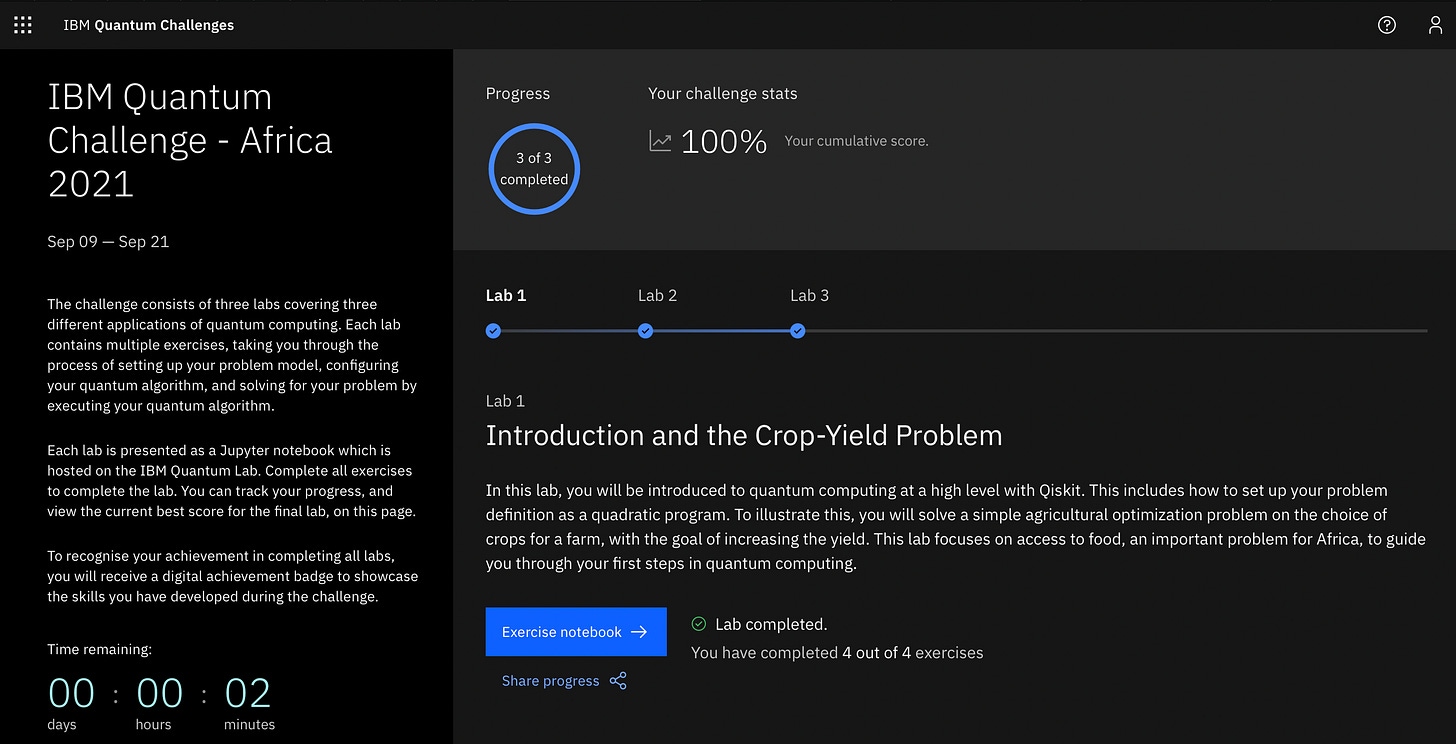Open the app switcher grid icon
This screenshot has height=744, width=1456.
click(22, 25)
